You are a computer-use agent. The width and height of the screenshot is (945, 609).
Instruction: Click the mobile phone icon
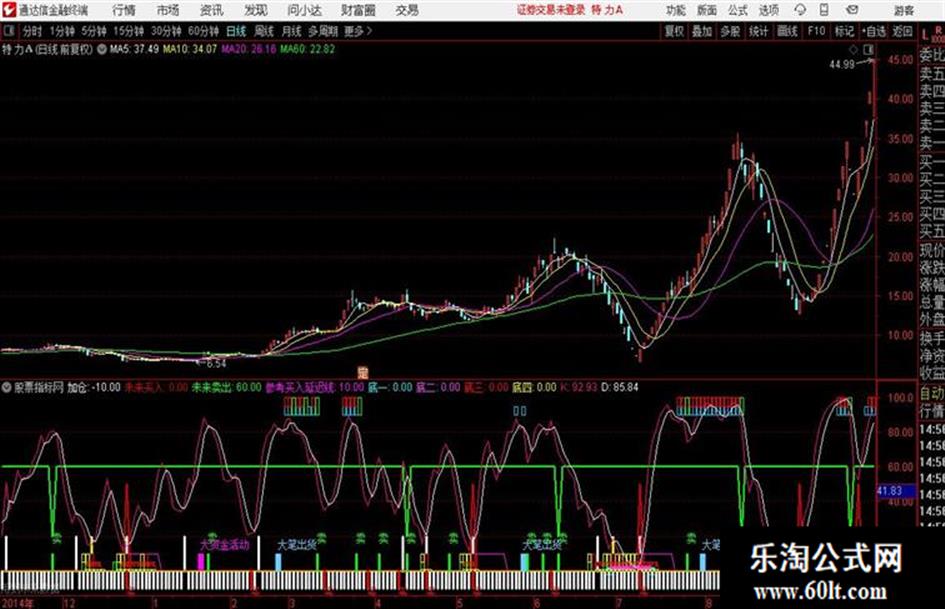[x=824, y=10]
